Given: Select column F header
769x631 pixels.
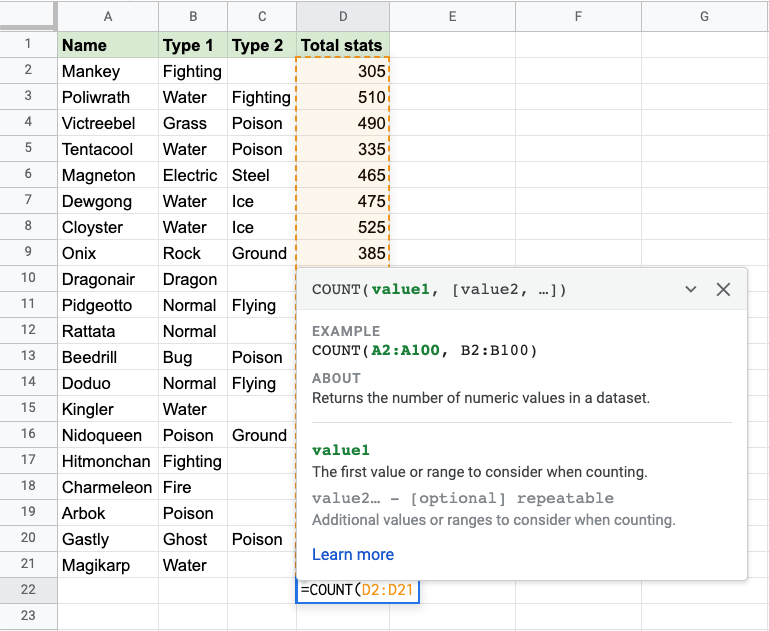Looking at the screenshot, I should pyautogui.click(x=578, y=16).
